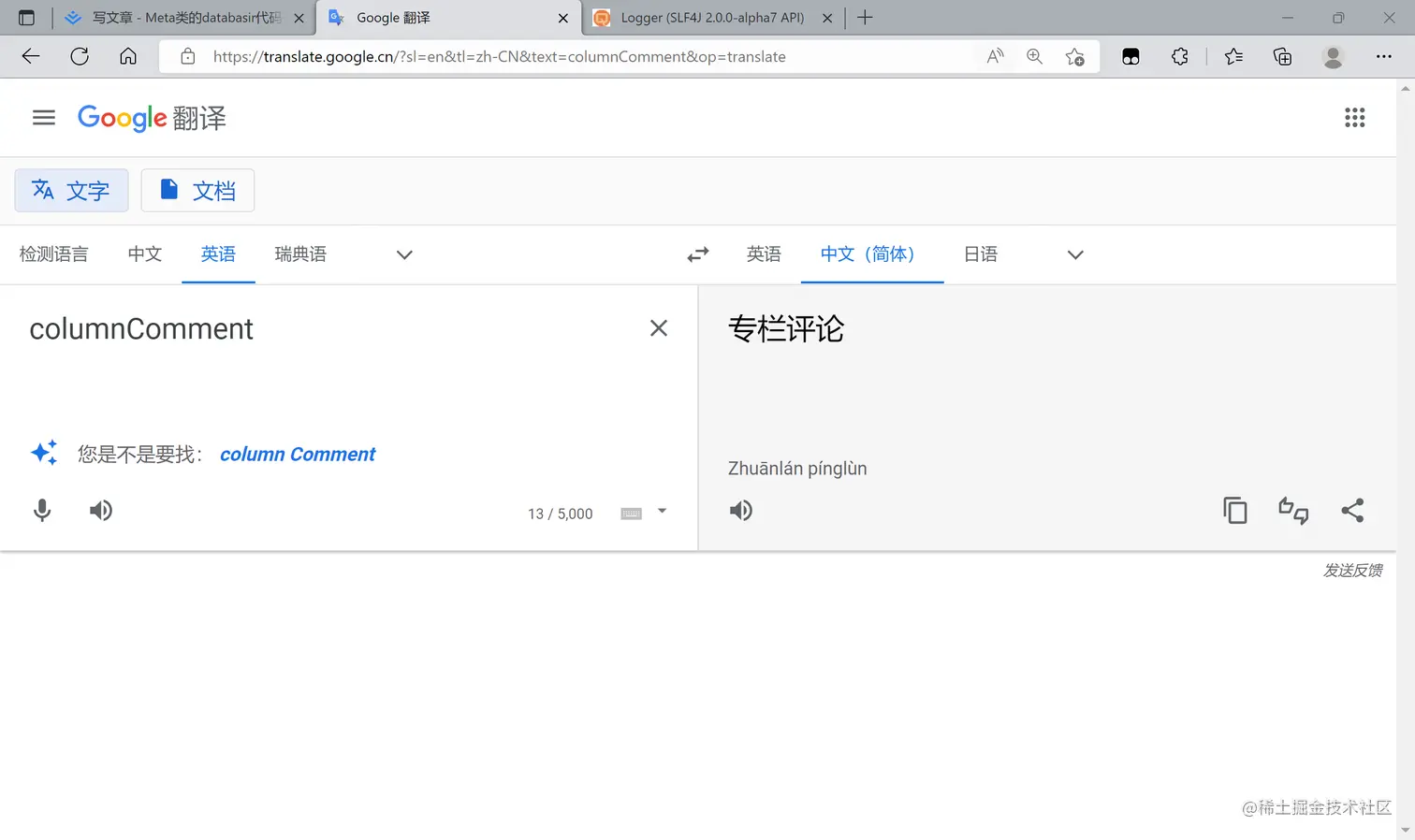Viewport: 1415px width, 840px height.
Task: Choose 瑞典语 as source language
Action: 300,254
